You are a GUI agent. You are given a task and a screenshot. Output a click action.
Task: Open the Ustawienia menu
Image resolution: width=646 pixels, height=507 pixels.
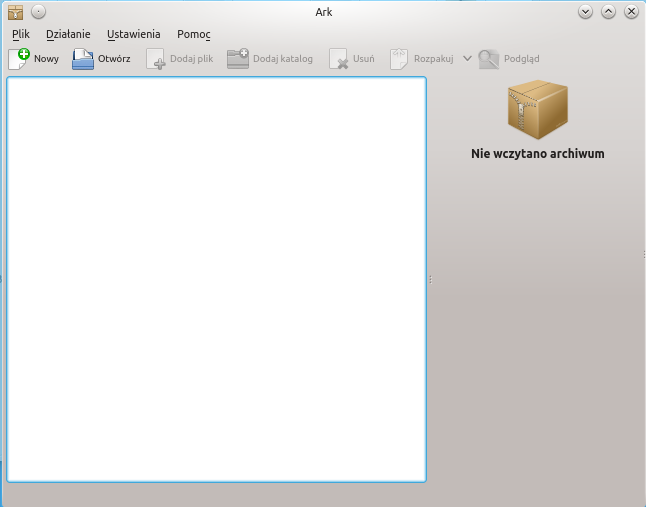click(x=133, y=34)
